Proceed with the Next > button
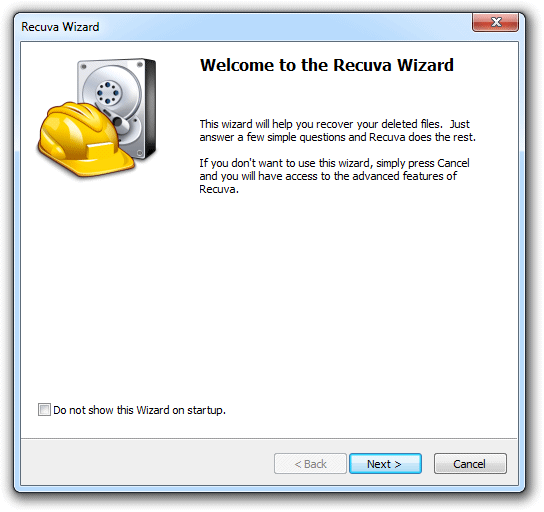544x512 pixels. (x=385, y=463)
